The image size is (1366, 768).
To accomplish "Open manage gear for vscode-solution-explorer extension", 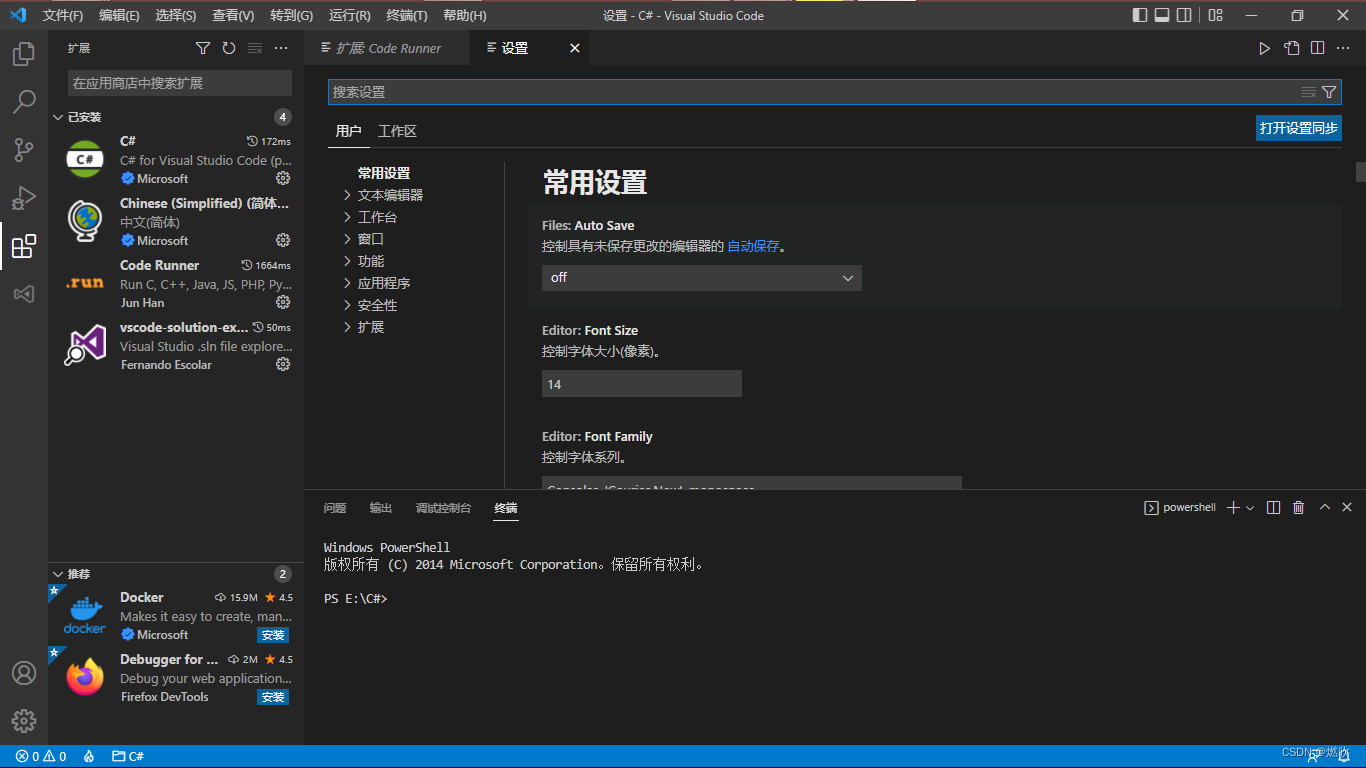I will coord(283,364).
